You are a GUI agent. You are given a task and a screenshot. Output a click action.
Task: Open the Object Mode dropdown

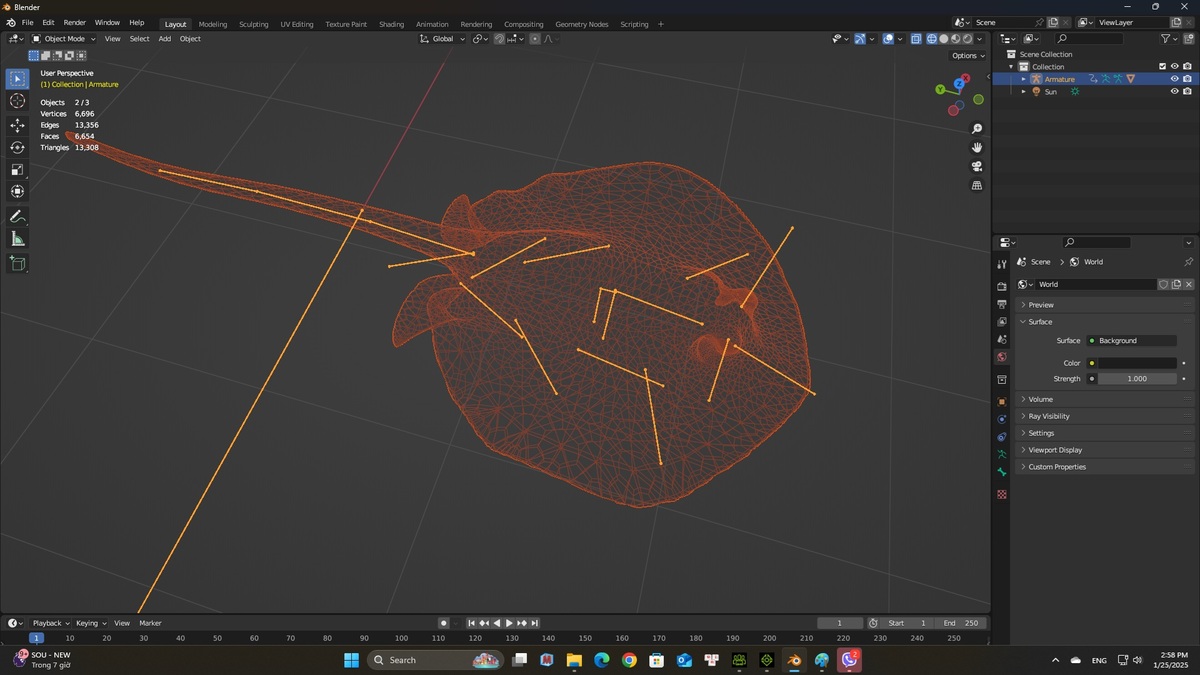(64, 39)
